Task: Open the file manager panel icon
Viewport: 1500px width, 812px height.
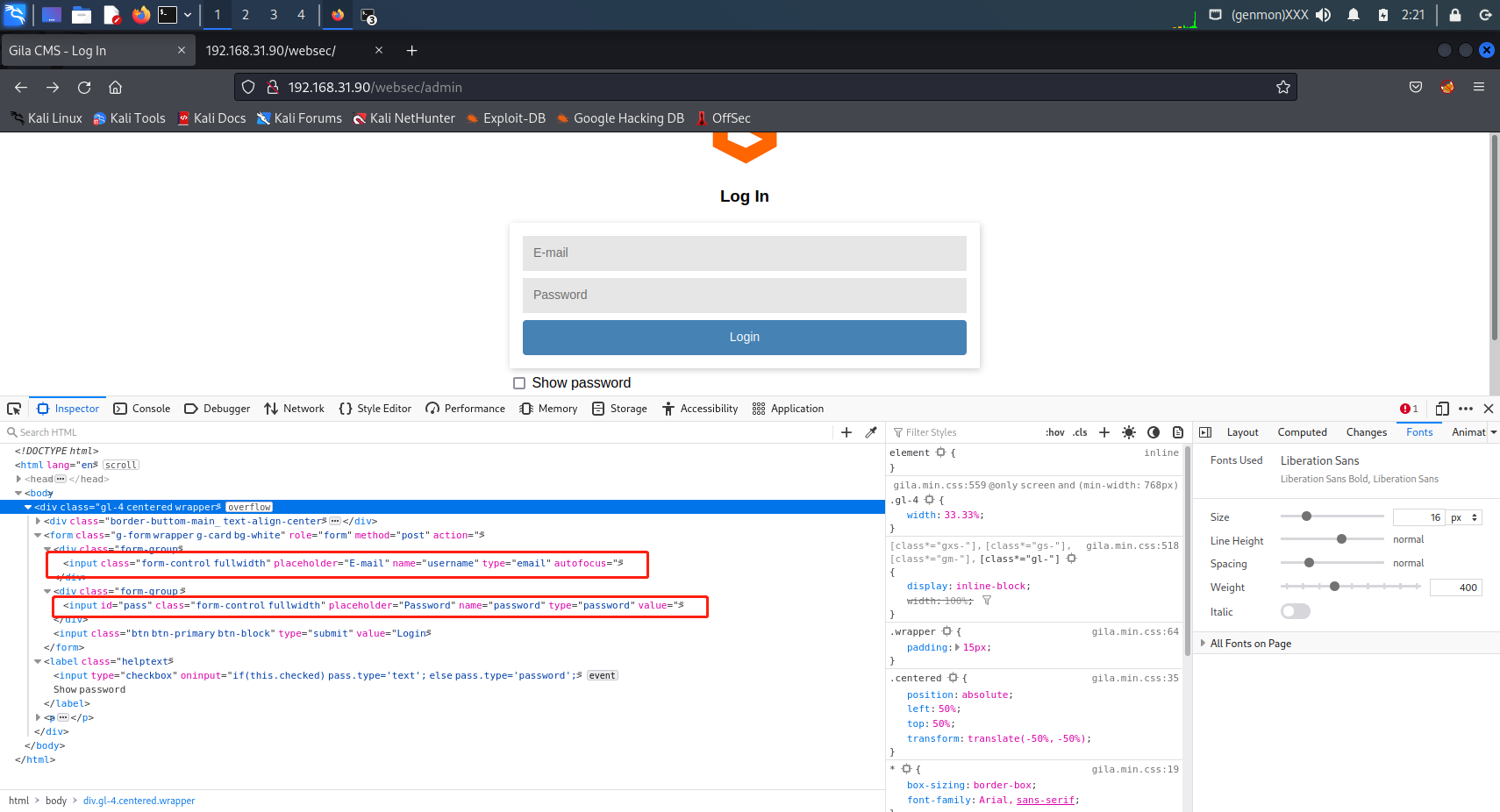Action: (82, 15)
